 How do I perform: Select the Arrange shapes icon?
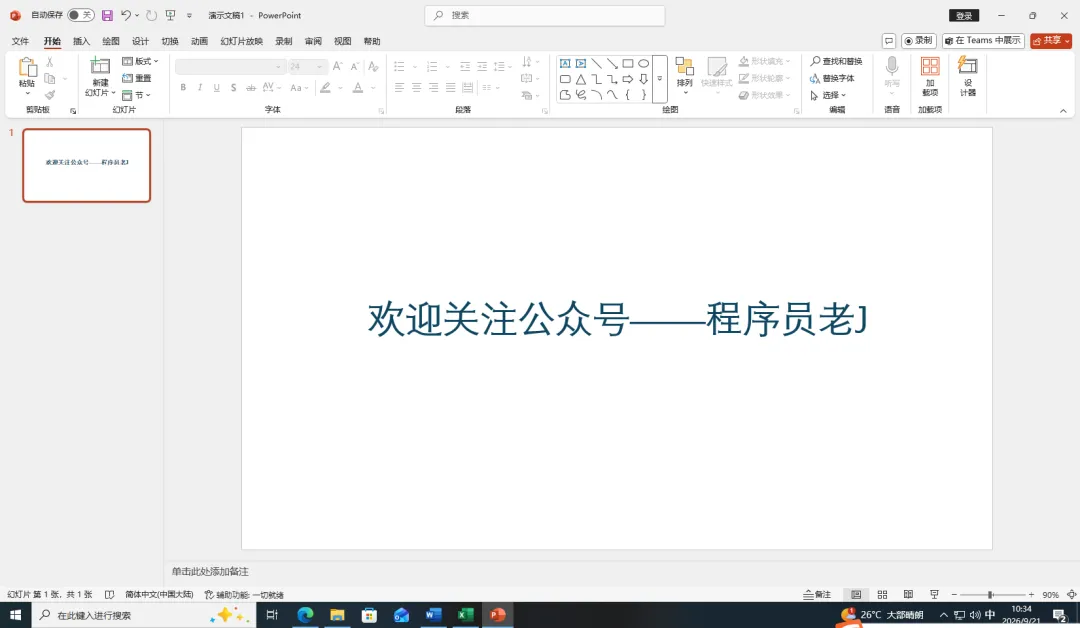684,67
